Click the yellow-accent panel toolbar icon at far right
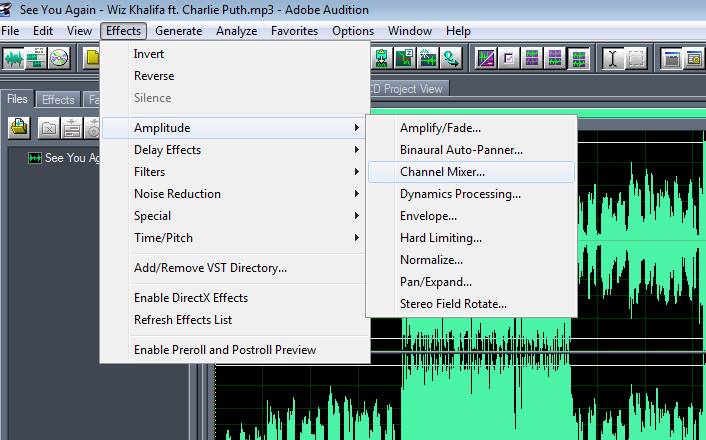This screenshot has width=706, height=440. (x=694, y=58)
